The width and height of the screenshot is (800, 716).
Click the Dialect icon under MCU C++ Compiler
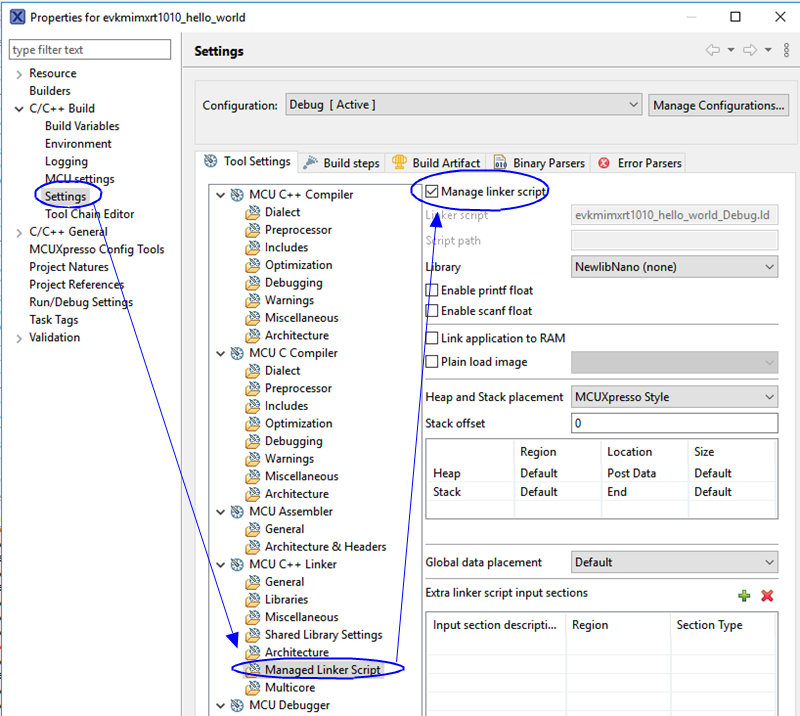point(253,212)
